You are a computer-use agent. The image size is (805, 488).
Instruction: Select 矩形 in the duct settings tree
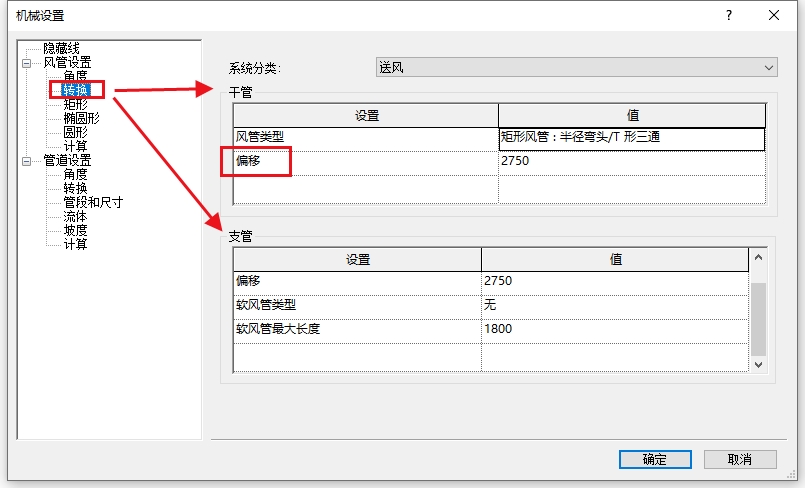point(75,104)
